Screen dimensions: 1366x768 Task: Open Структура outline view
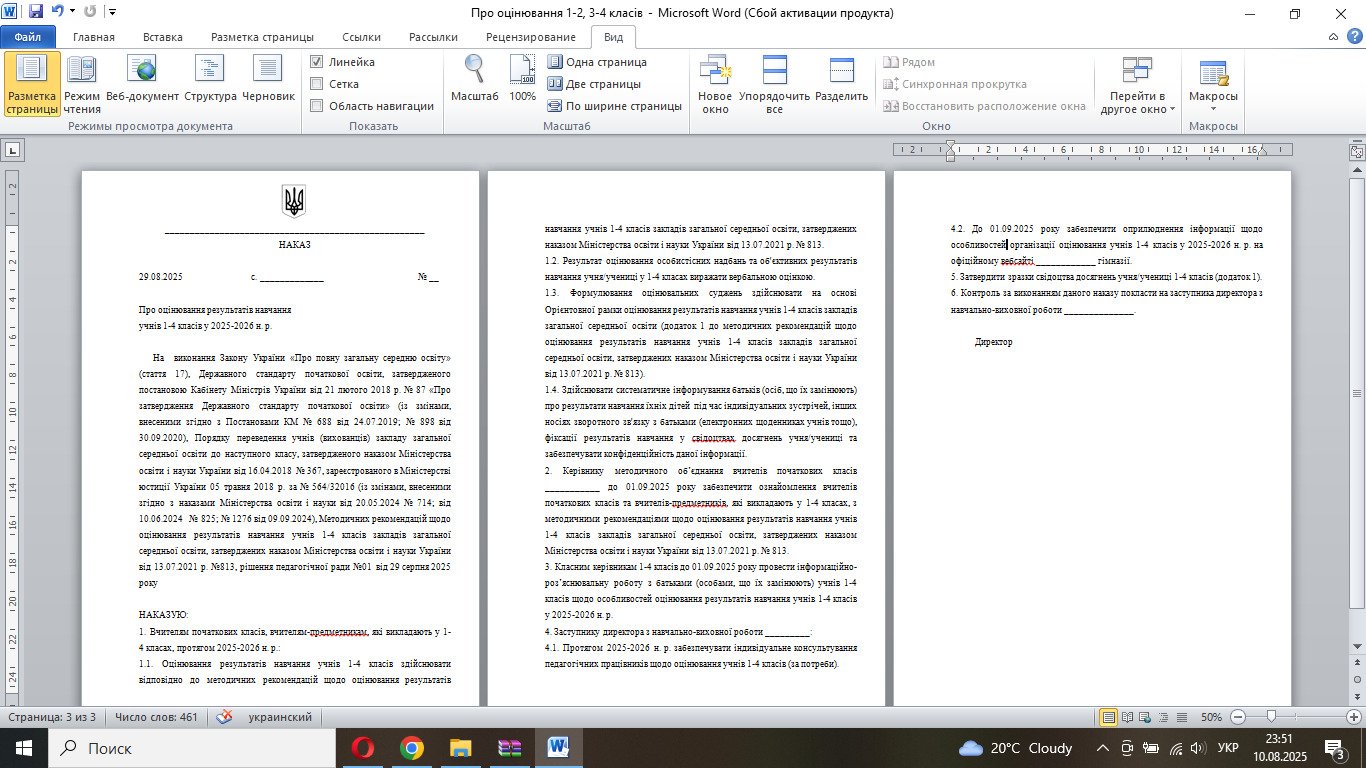pyautogui.click(x=210, y=83)
